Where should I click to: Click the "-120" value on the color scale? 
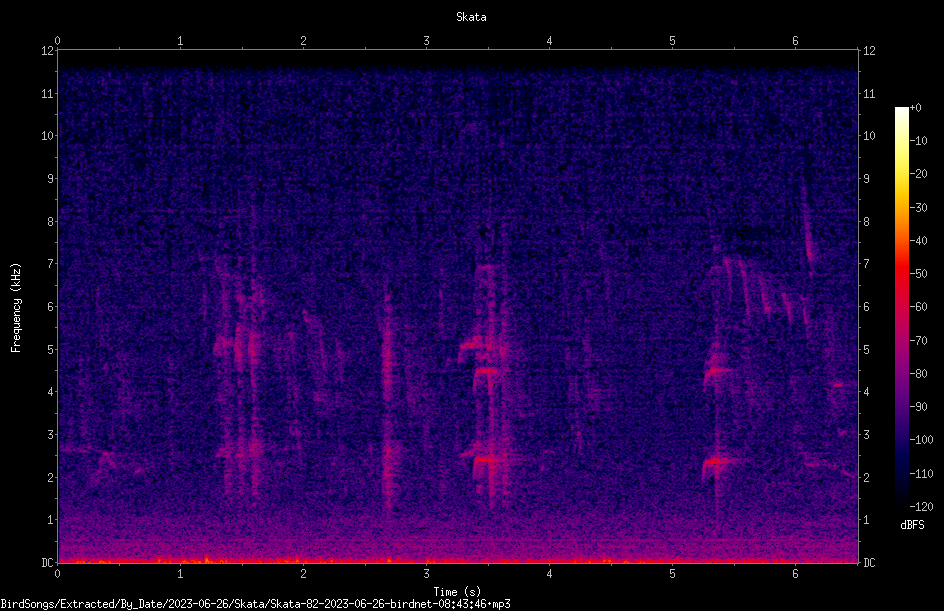click(x=921, y=507)
